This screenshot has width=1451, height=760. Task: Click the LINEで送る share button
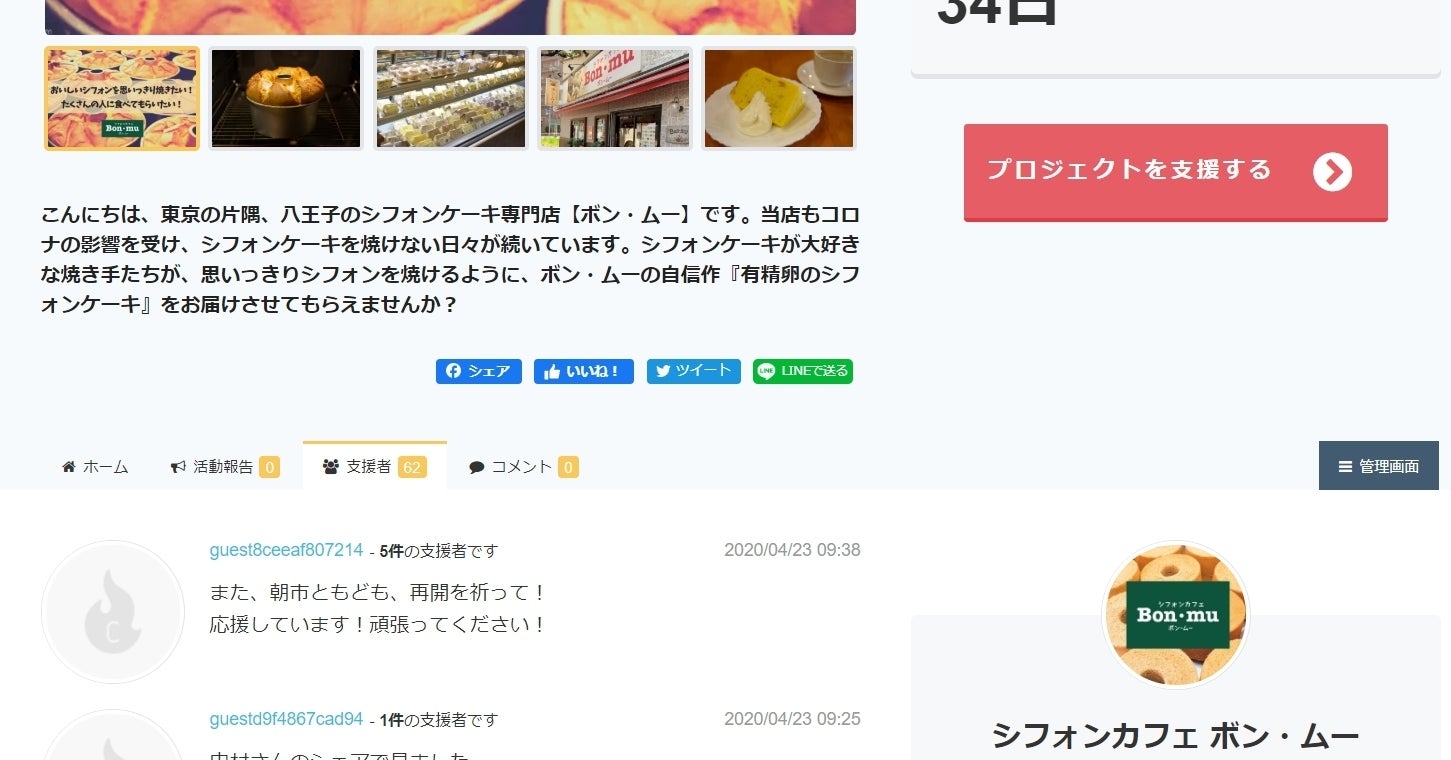[802, 371]
